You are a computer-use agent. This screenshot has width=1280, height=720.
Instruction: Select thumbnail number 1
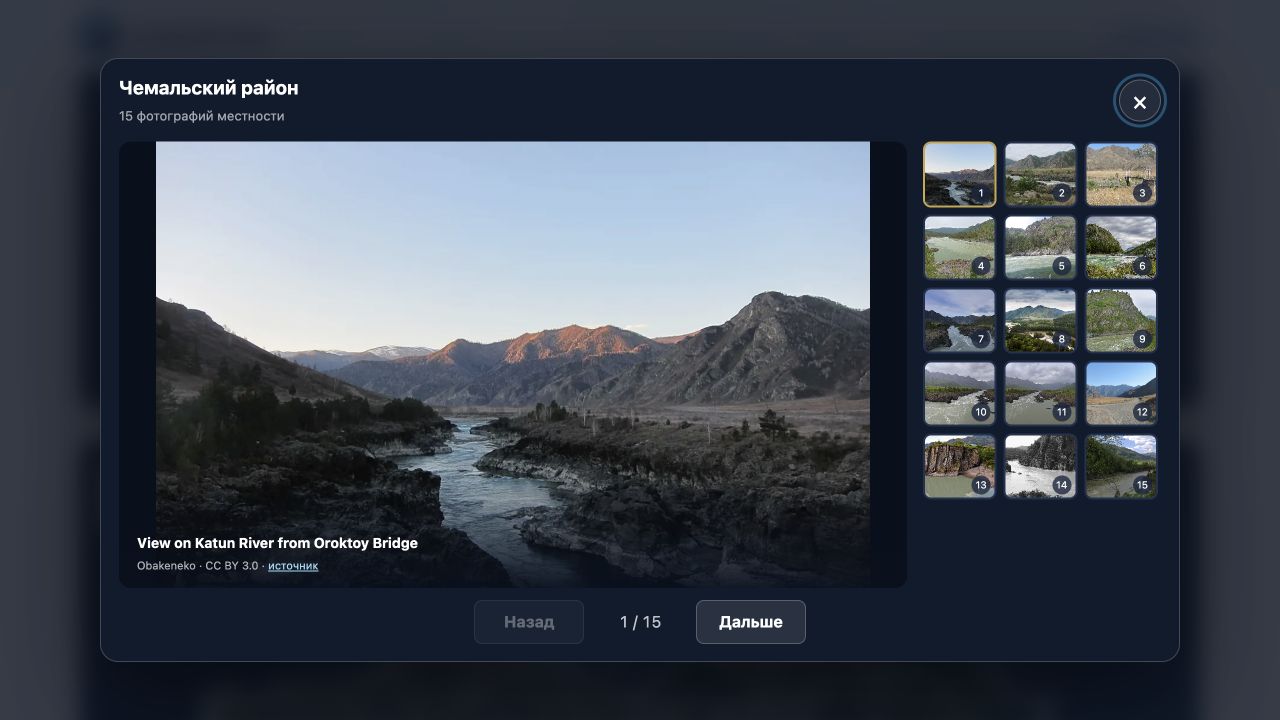click(960, 174)
